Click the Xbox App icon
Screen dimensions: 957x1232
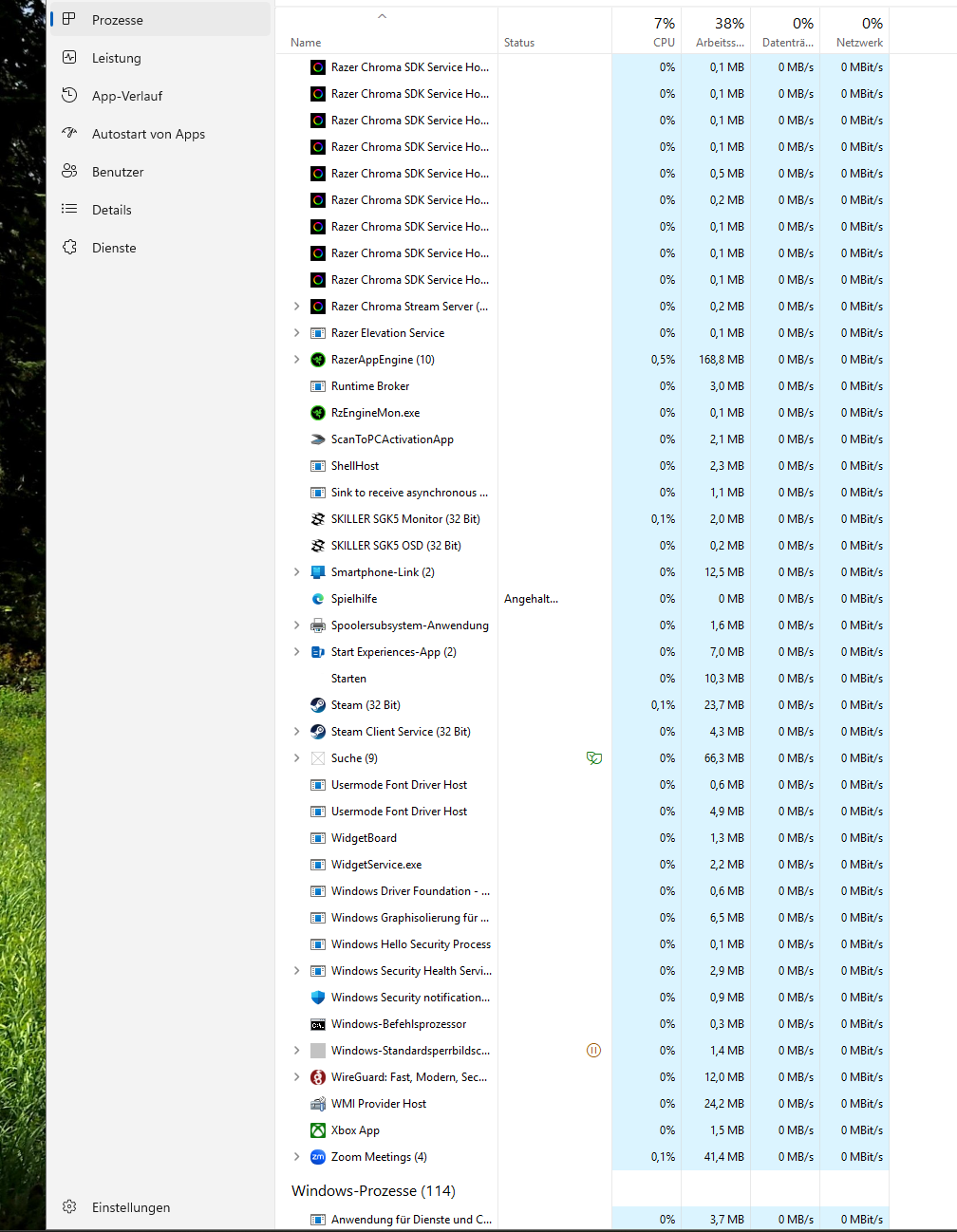click(318, 1130)
